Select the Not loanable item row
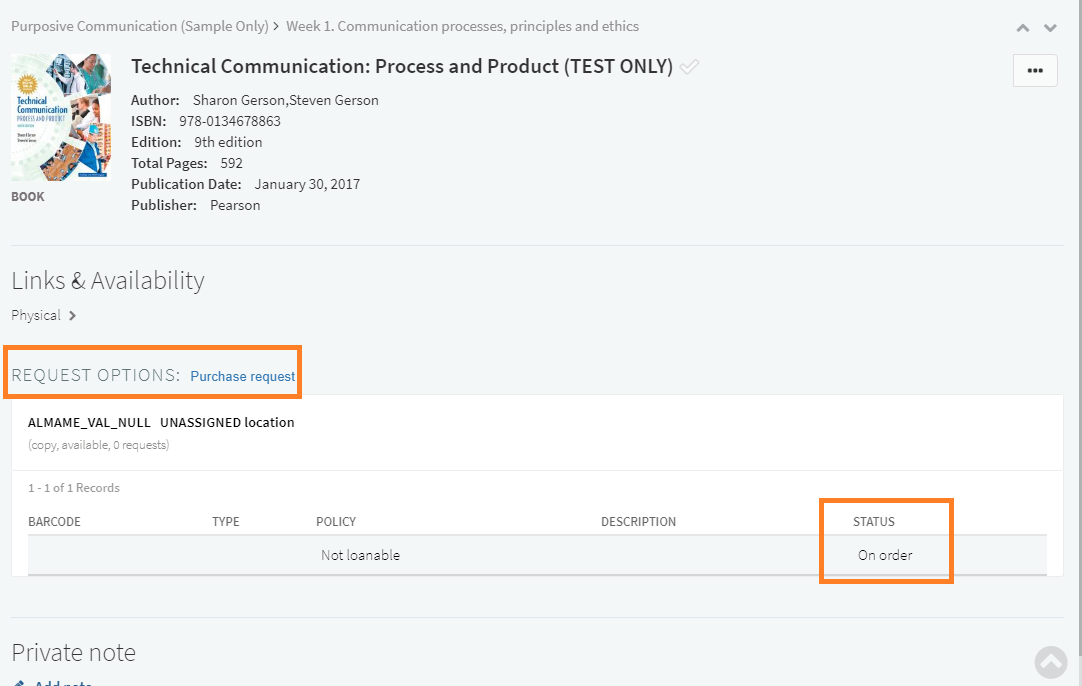The width and height of the screenshot is (1082, 686). click(x=360, y=555)
